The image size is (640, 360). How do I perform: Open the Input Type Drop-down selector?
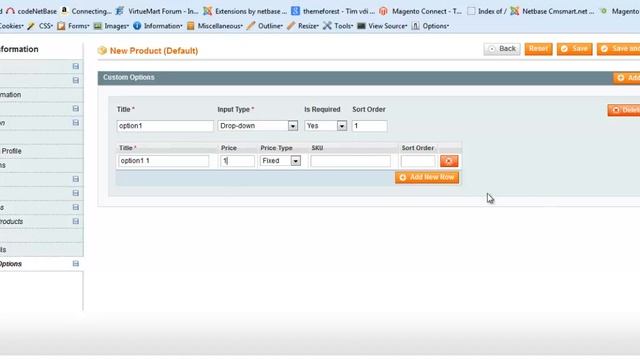pyautogui.click(x=258, y=126)
